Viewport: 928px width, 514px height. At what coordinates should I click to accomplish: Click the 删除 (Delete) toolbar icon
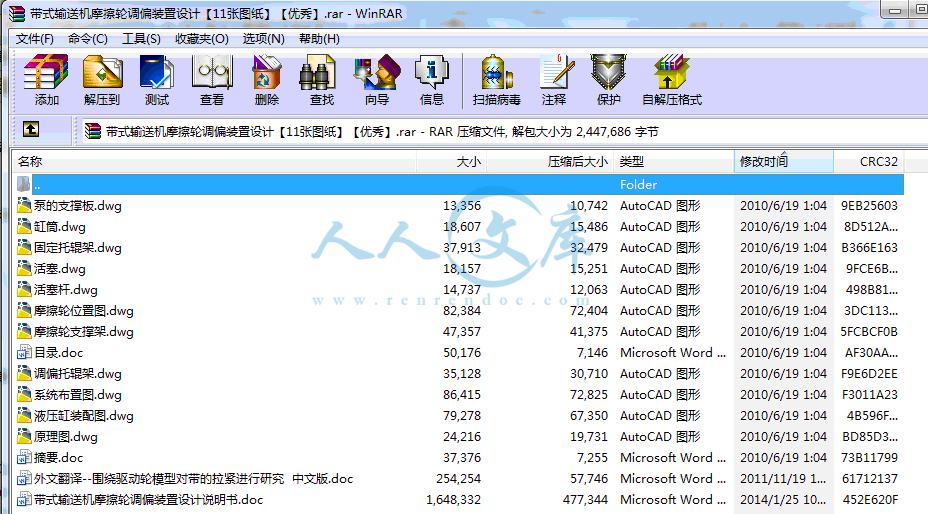(267, 80)
